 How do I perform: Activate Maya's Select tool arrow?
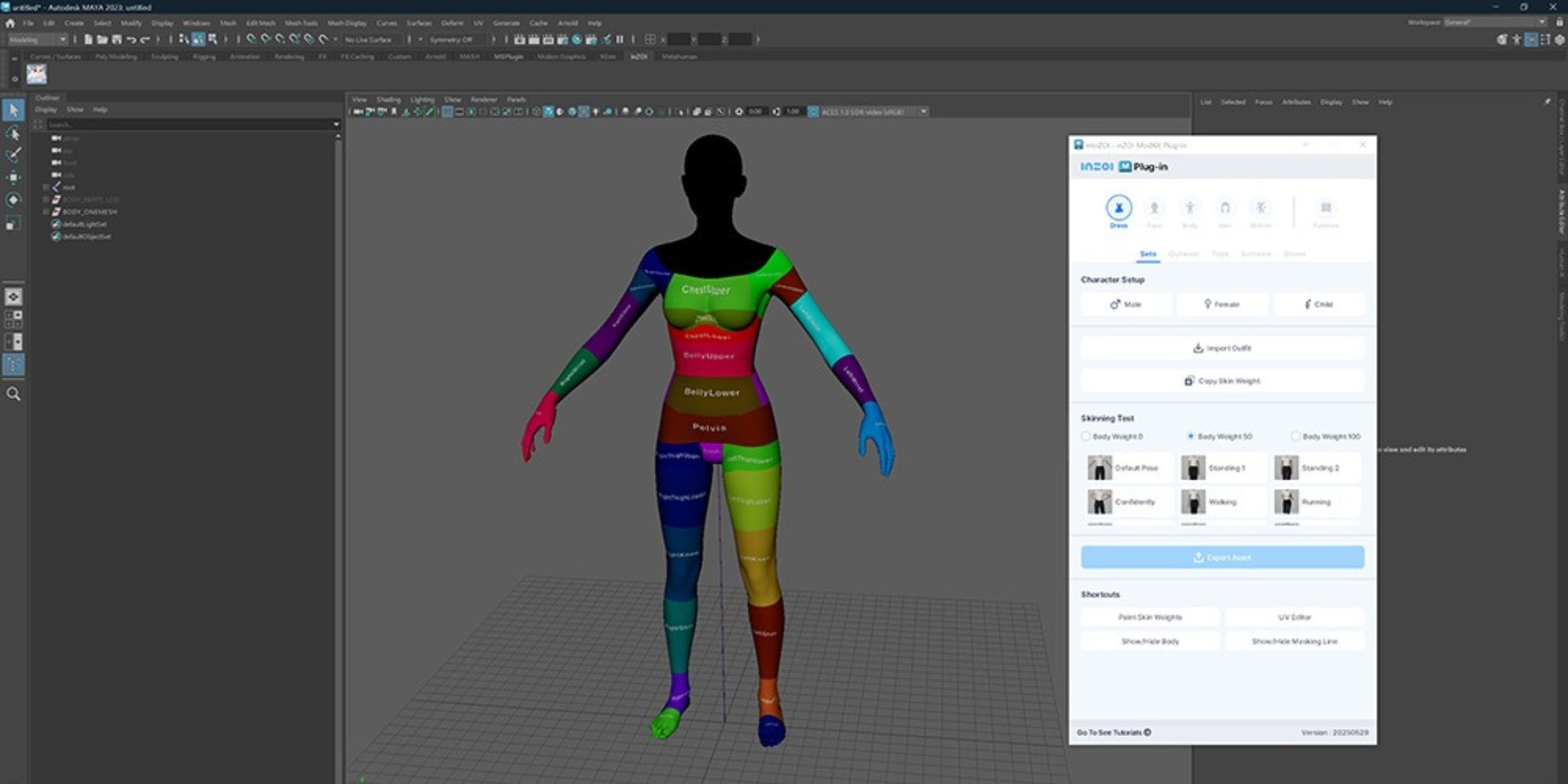(14, 110)
